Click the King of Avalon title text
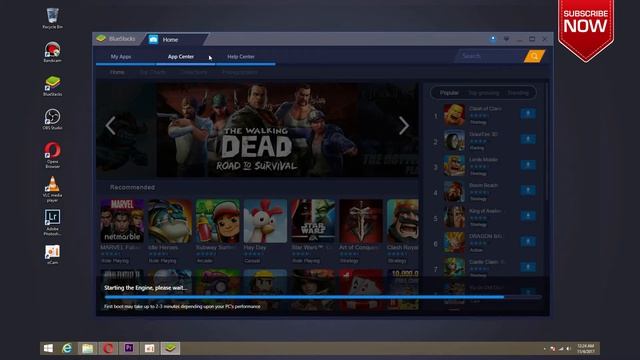 485,211
